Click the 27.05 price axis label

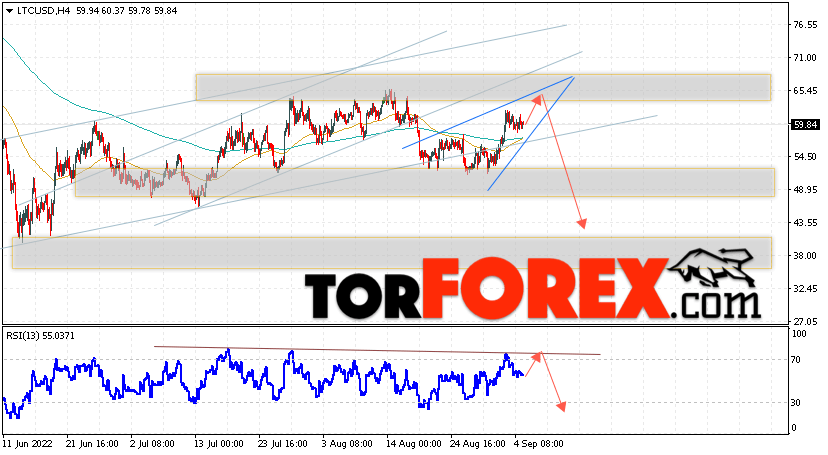[805, 321]
